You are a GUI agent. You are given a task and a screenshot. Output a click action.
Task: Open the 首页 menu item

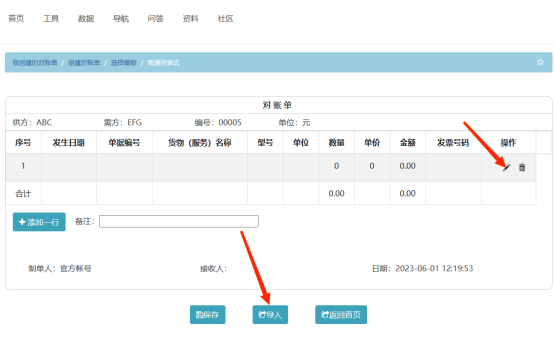[x=16, y=18]
